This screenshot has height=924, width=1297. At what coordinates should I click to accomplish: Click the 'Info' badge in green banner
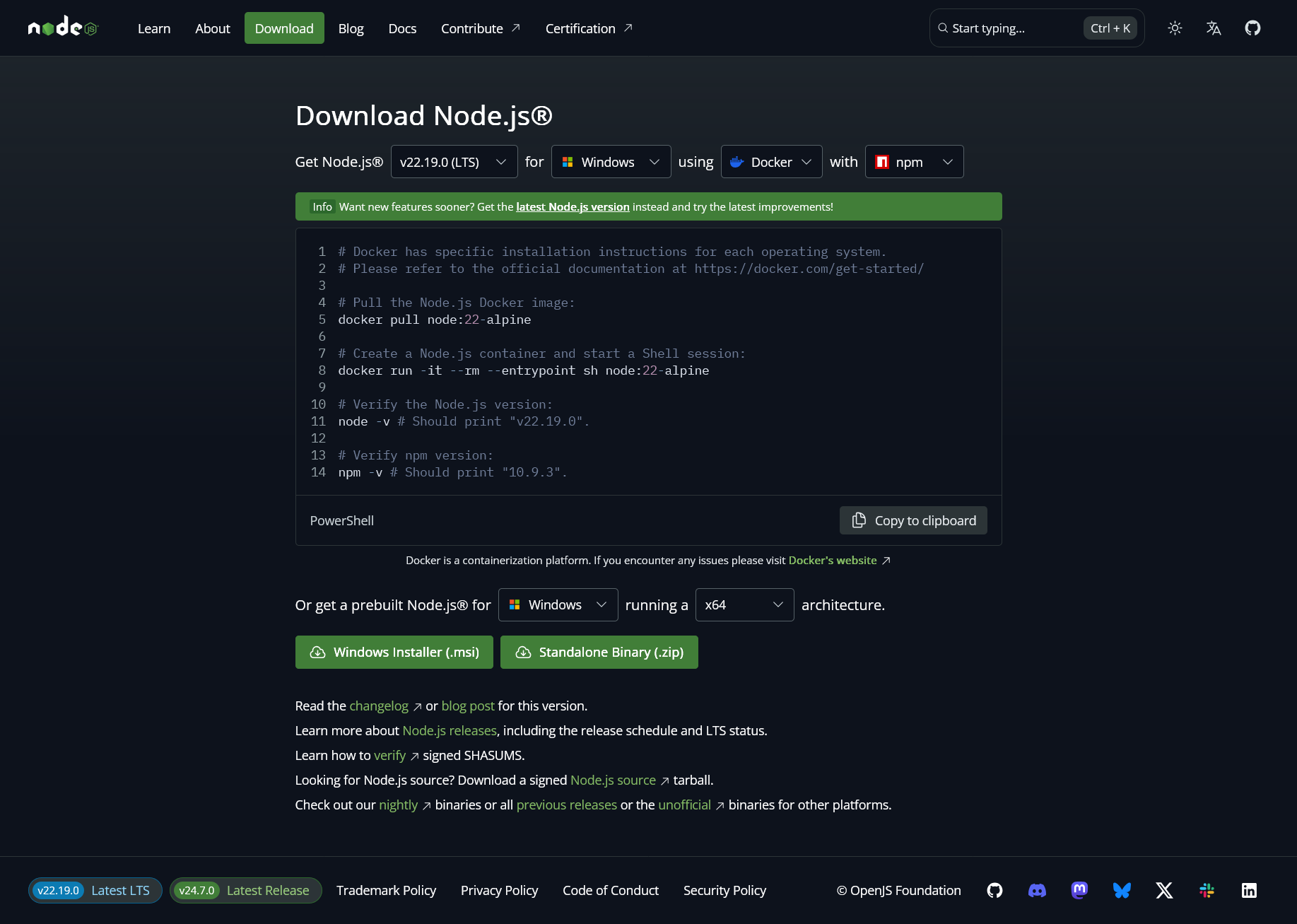pyautogui.click(x=322, y=207)
